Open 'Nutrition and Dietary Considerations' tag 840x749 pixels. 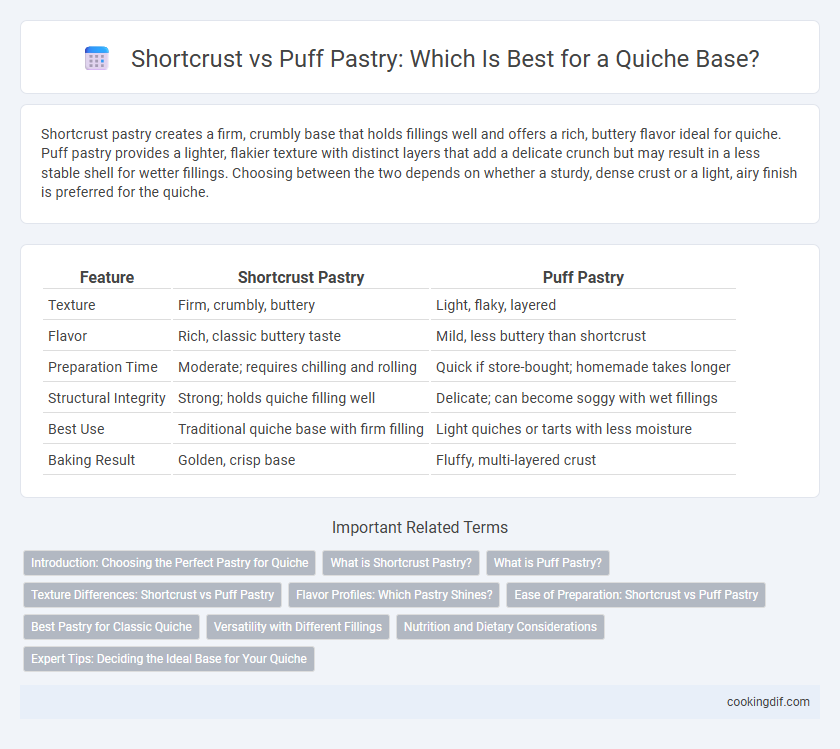click(x=500, y=627)
